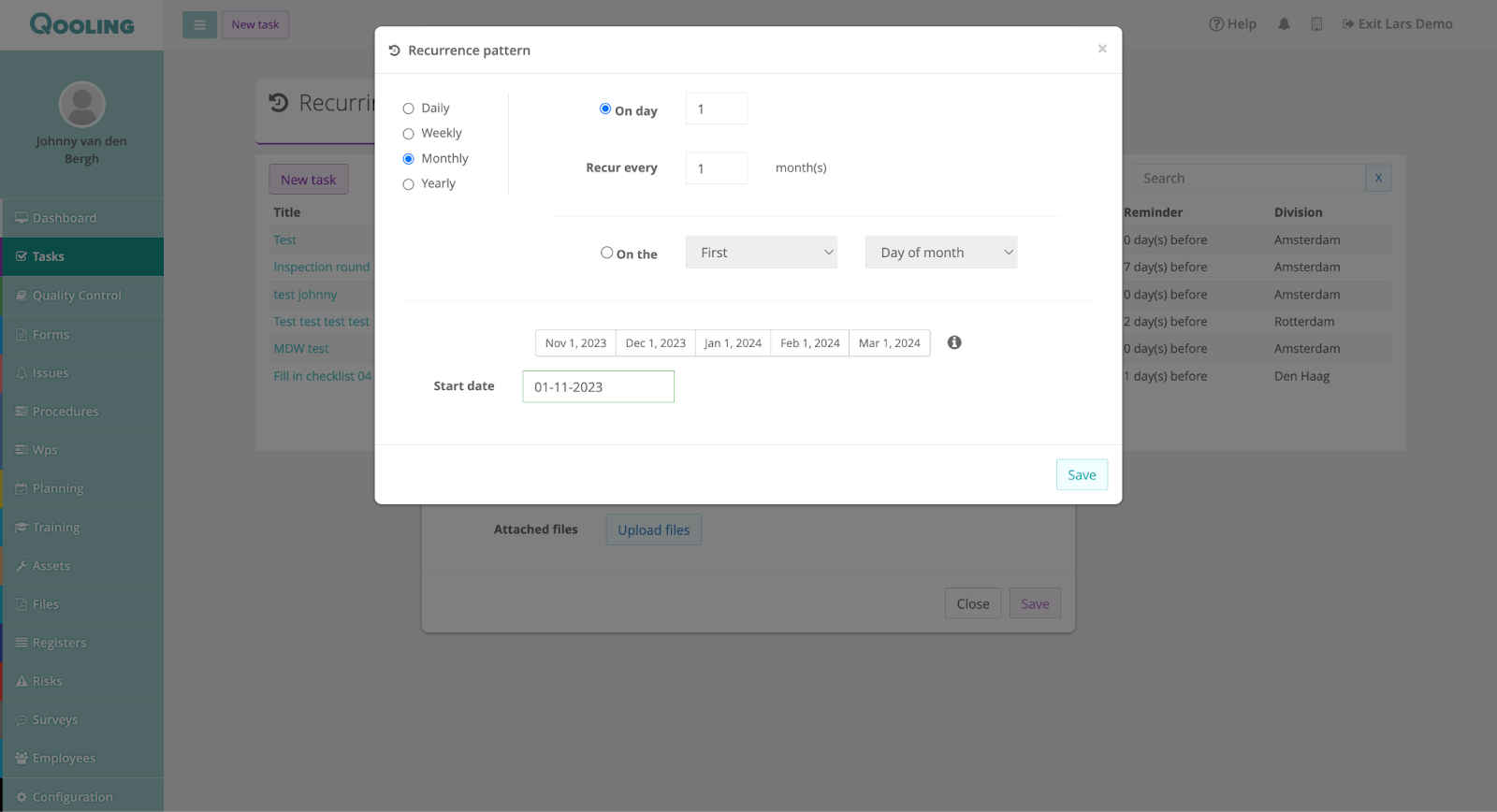Screen dimensions: 1497x812
Task: Click the Recur every months field
Action: (717, 168)
